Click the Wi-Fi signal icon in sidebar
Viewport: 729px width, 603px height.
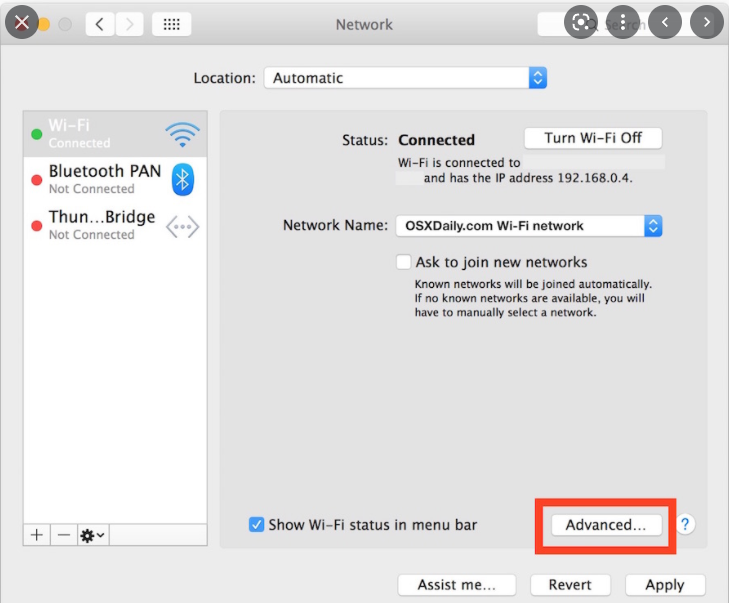click(x=182, y=134)
